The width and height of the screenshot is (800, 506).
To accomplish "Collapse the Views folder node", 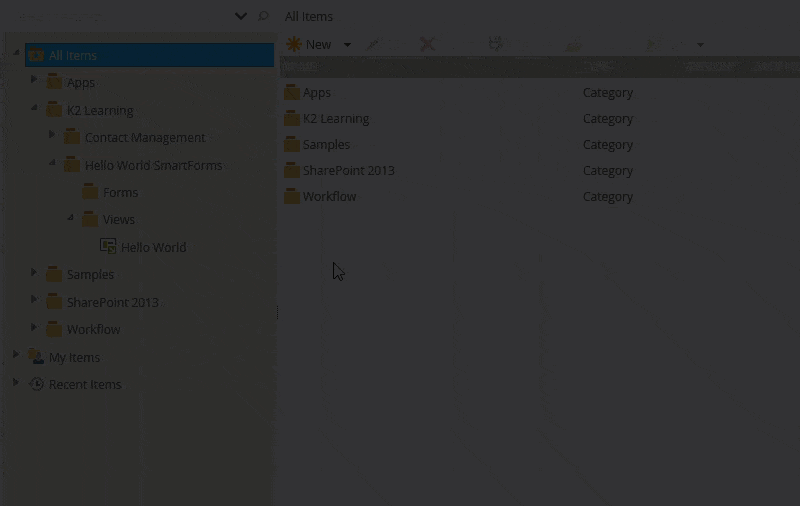I will tap(70, 217).
